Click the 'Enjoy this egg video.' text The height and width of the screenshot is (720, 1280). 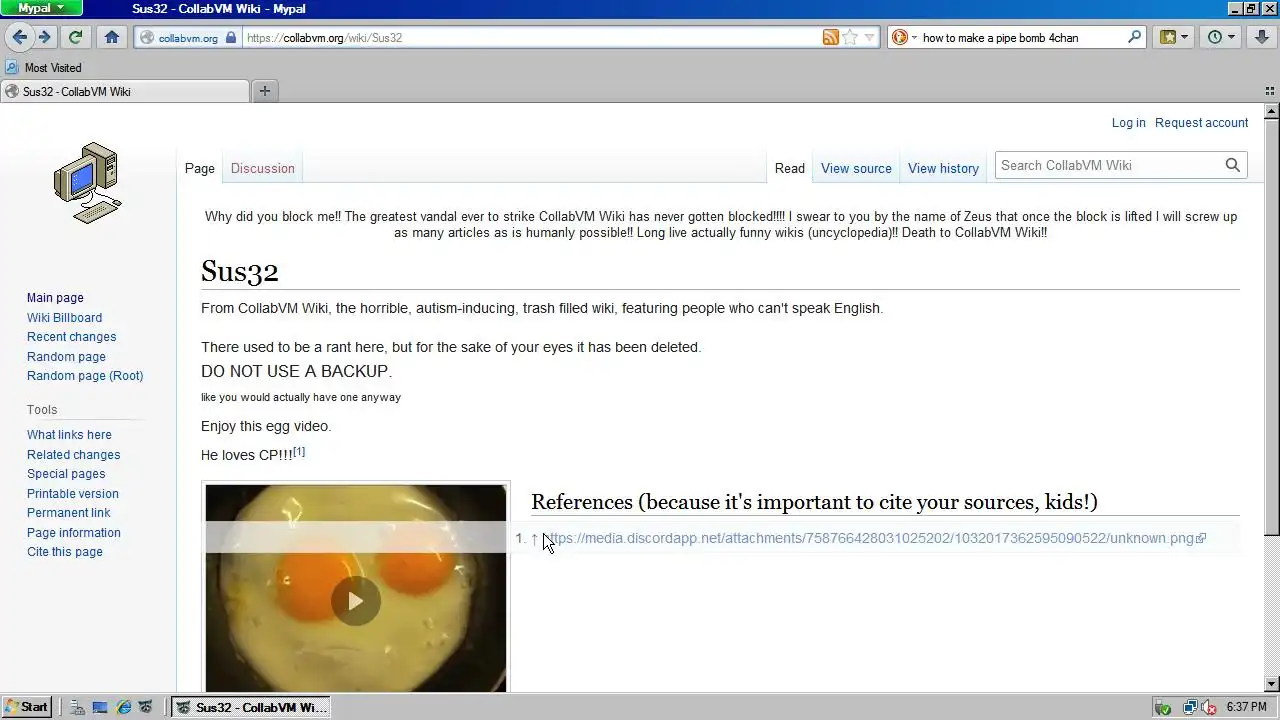tap(266, 426)
